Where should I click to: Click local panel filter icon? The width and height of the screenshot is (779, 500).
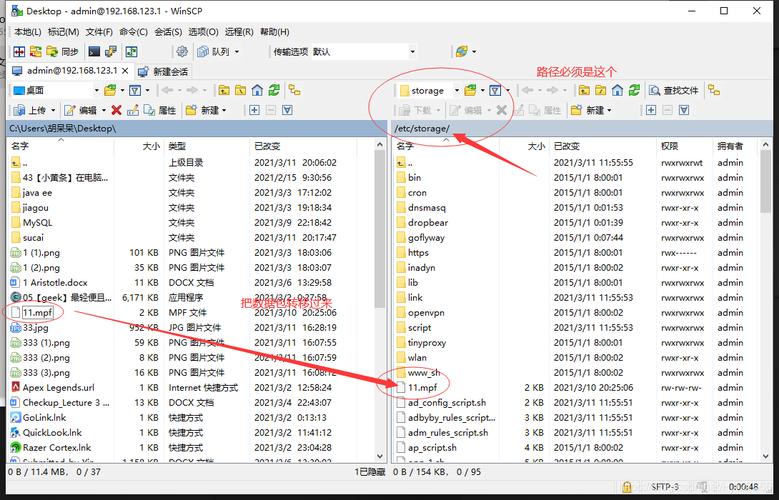(x=135, y=90)
